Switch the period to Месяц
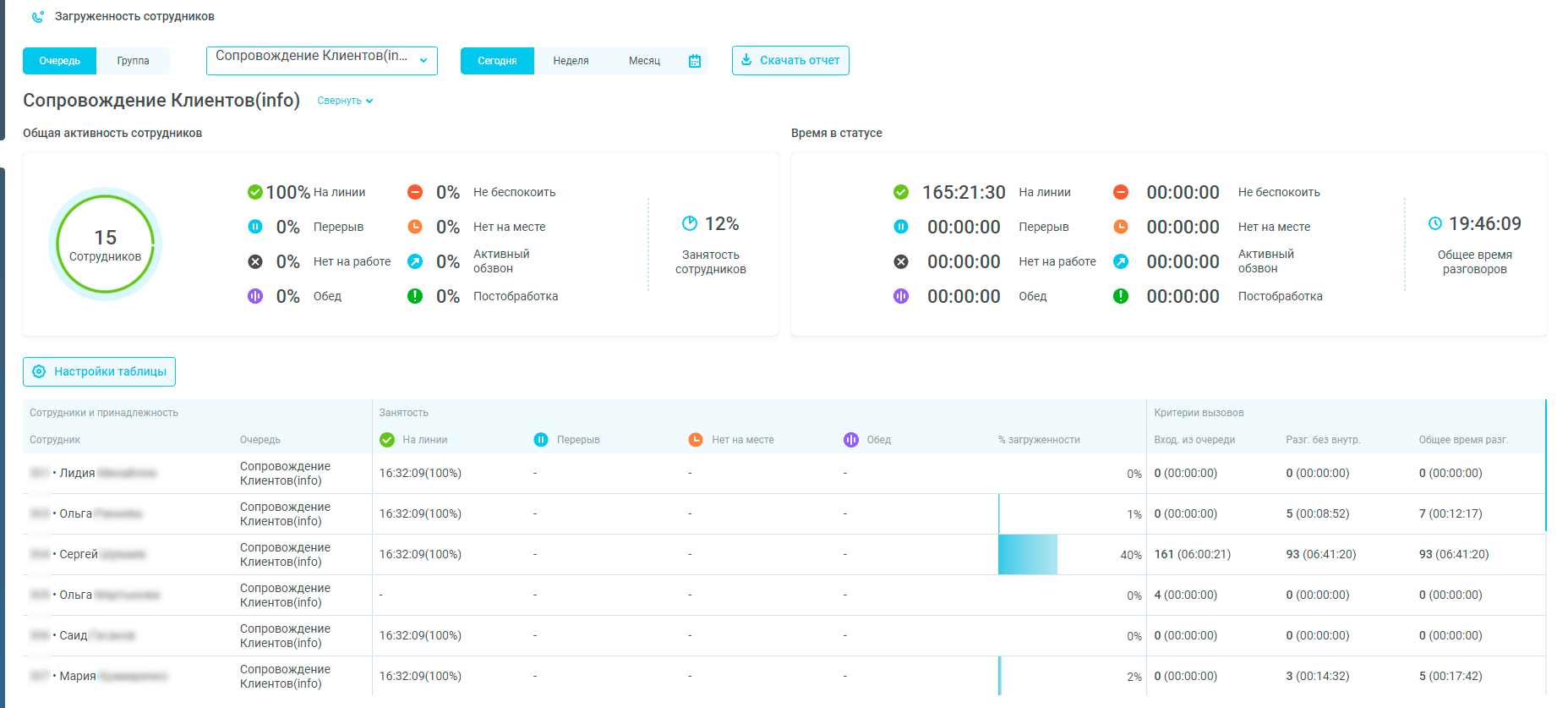1568x708 pixels. 644,61
